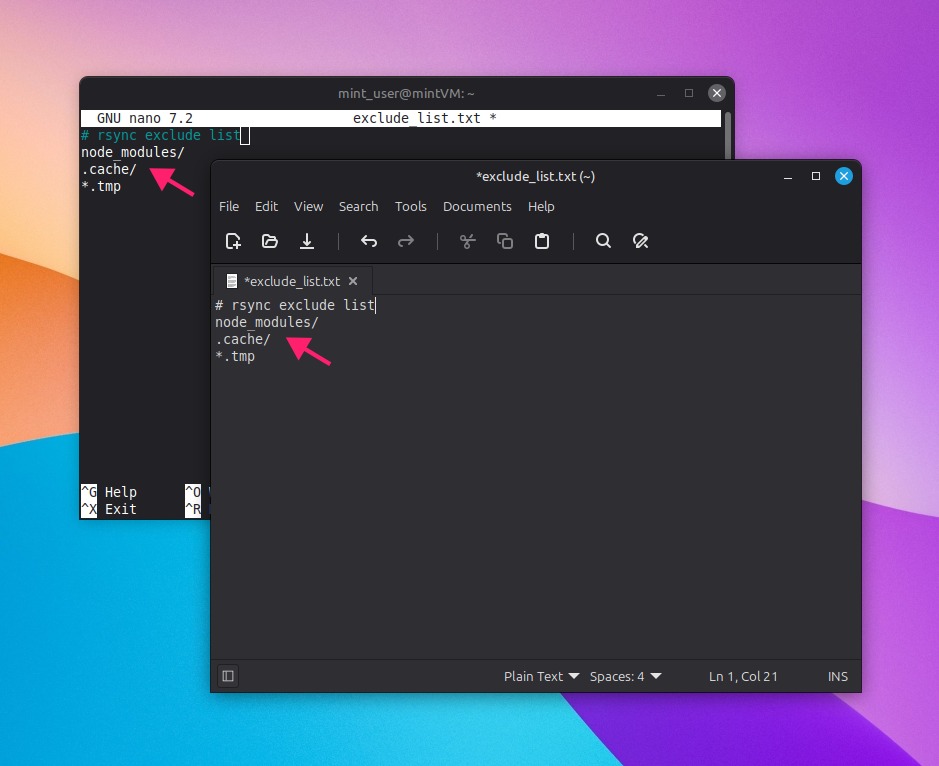Copy selection with the toolbar copy icon
Image resolution: width=939 pixels, height=766 pixels.
pos(505,241)
